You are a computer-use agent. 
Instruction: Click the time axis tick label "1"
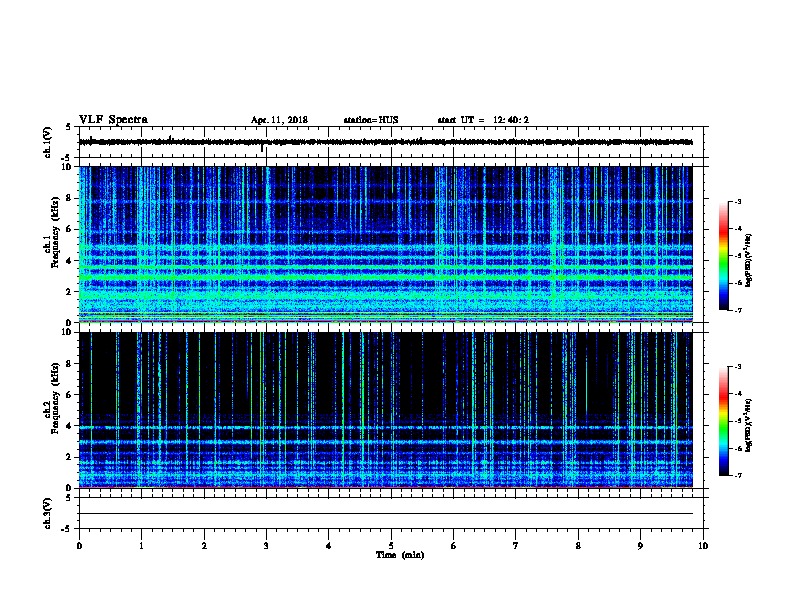[x=141, y=546]
